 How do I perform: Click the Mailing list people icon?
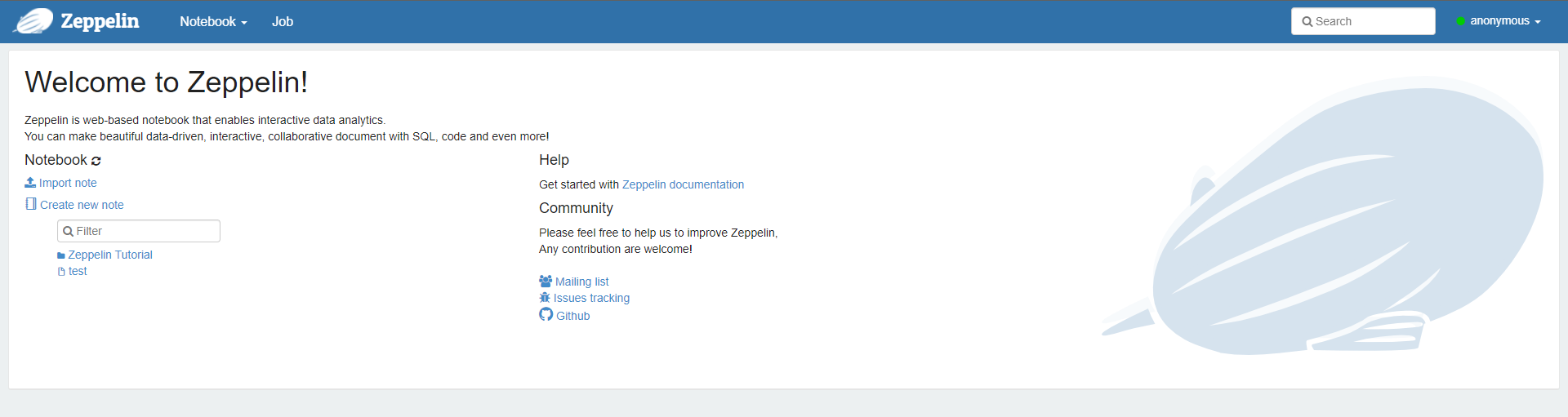pyautogui.click(x=546, y=281)
